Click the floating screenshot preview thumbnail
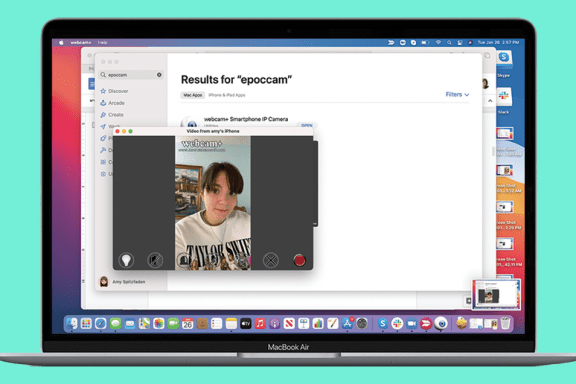Image resolution: width=576 pixels, height=384 pixels. [496, 294]
